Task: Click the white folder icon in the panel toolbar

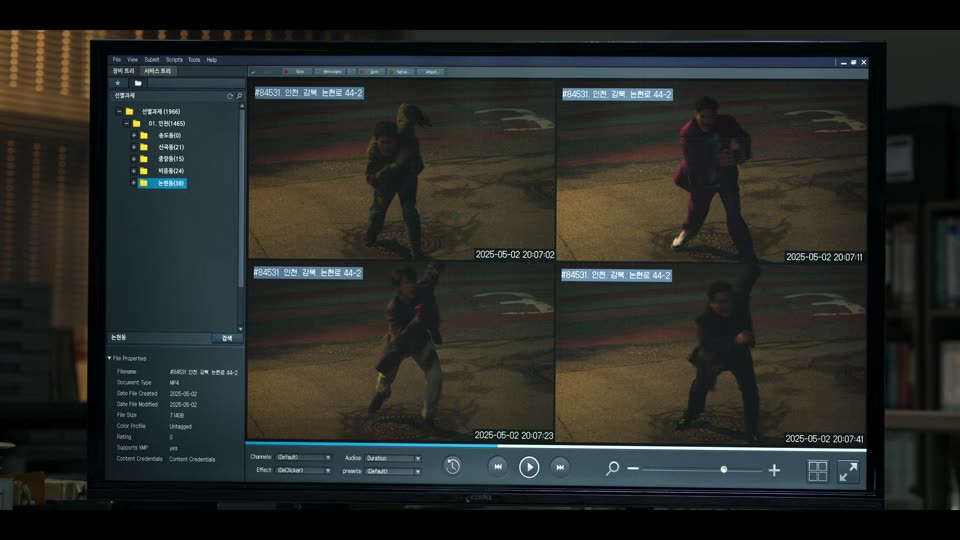Action: click(x=138, y=83)
